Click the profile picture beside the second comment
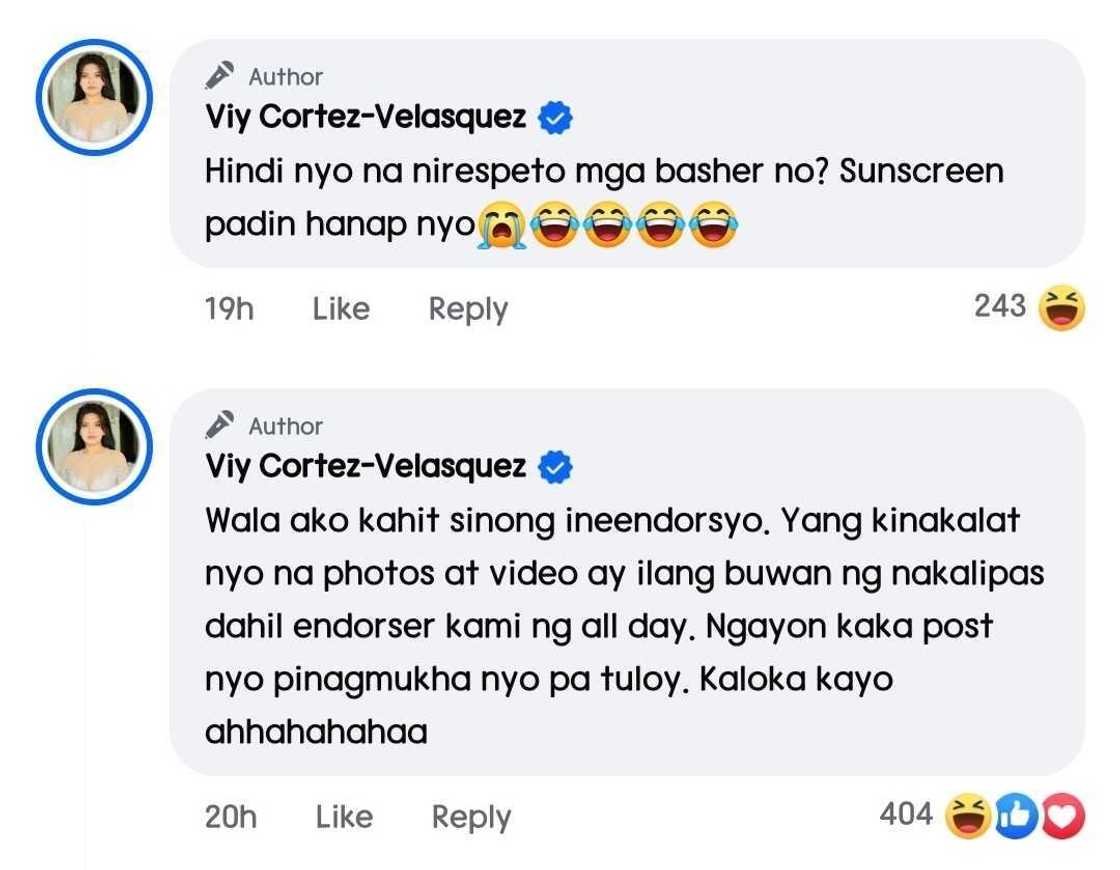The image size is (1120, 870). click(x=95, y=447)
